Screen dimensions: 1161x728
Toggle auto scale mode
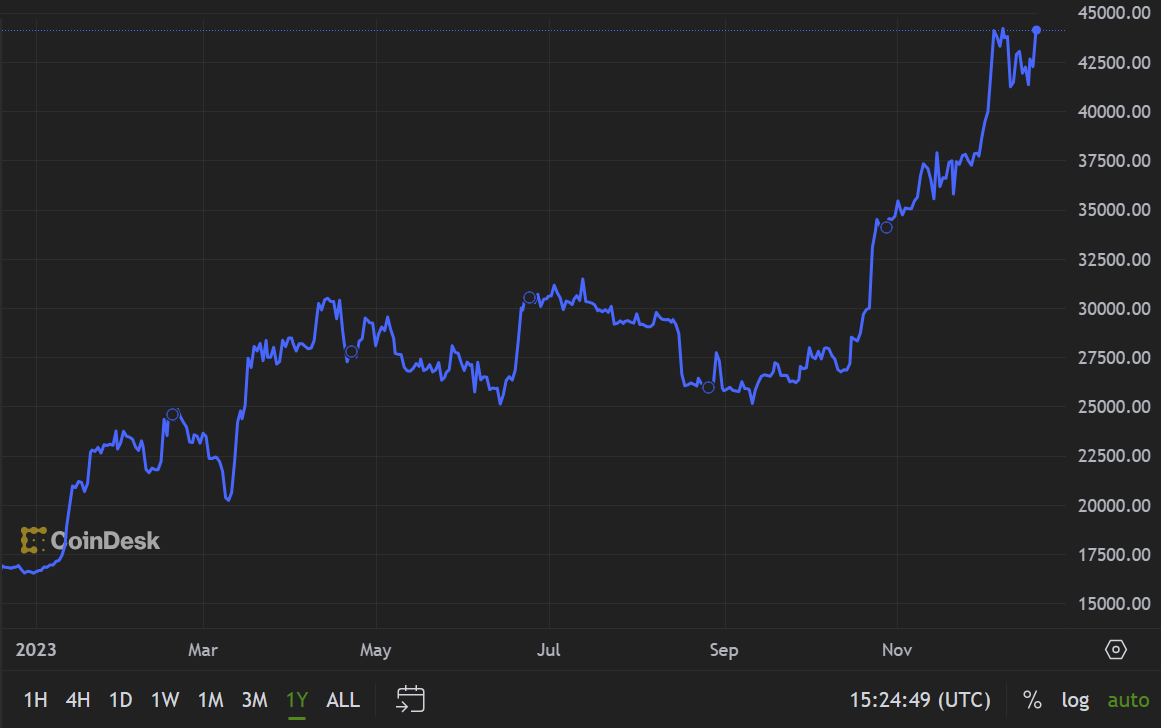[1128, 700]
